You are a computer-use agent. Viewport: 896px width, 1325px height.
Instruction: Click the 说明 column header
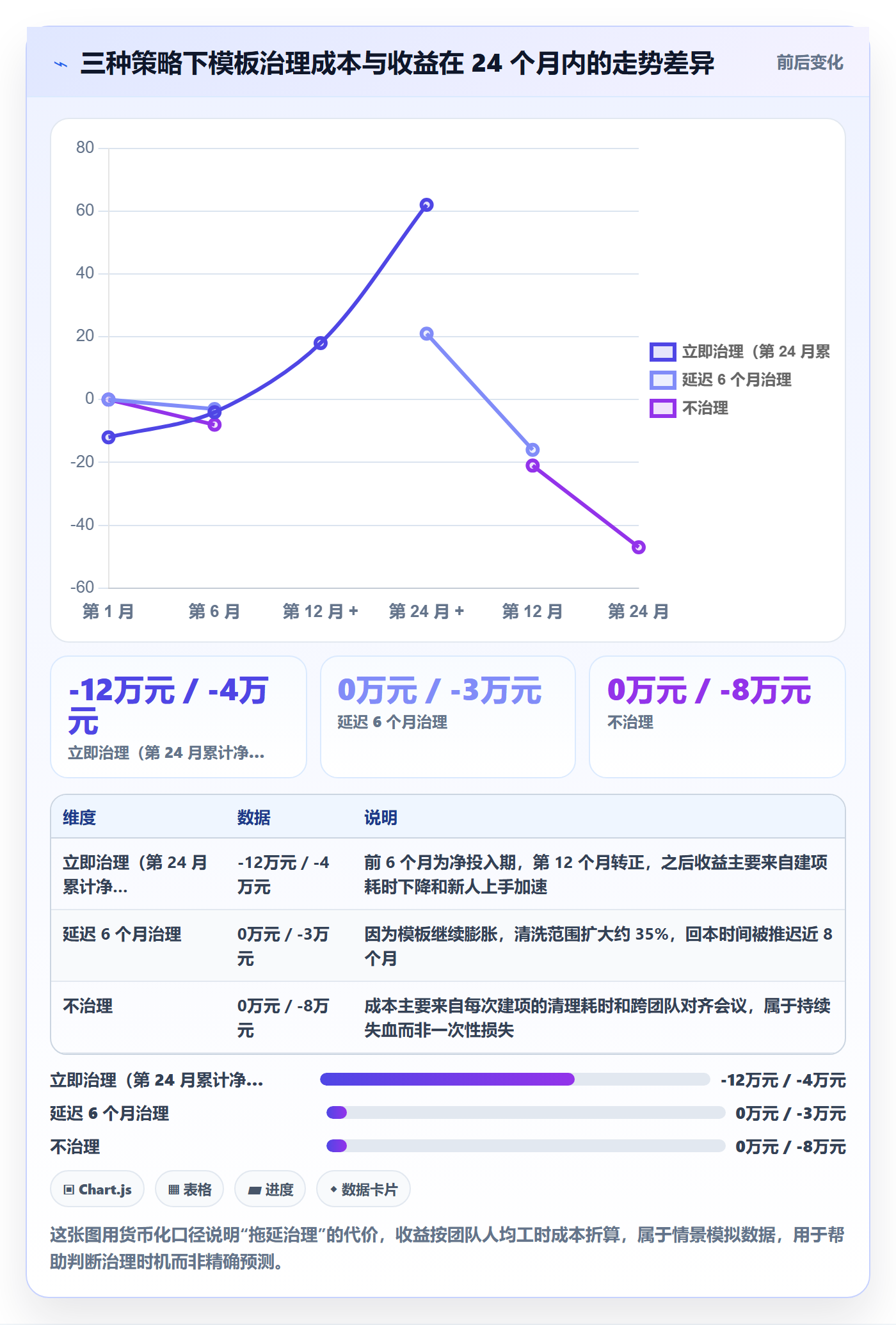[381, 818]
